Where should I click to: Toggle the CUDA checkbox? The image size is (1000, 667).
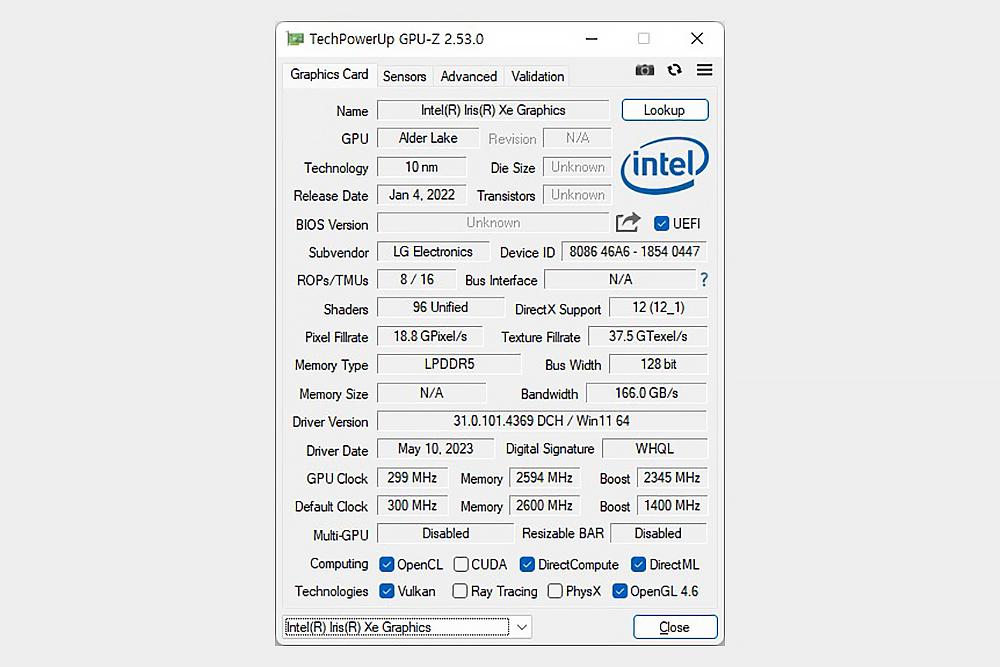pyautogui.click(x=461, y=564)
